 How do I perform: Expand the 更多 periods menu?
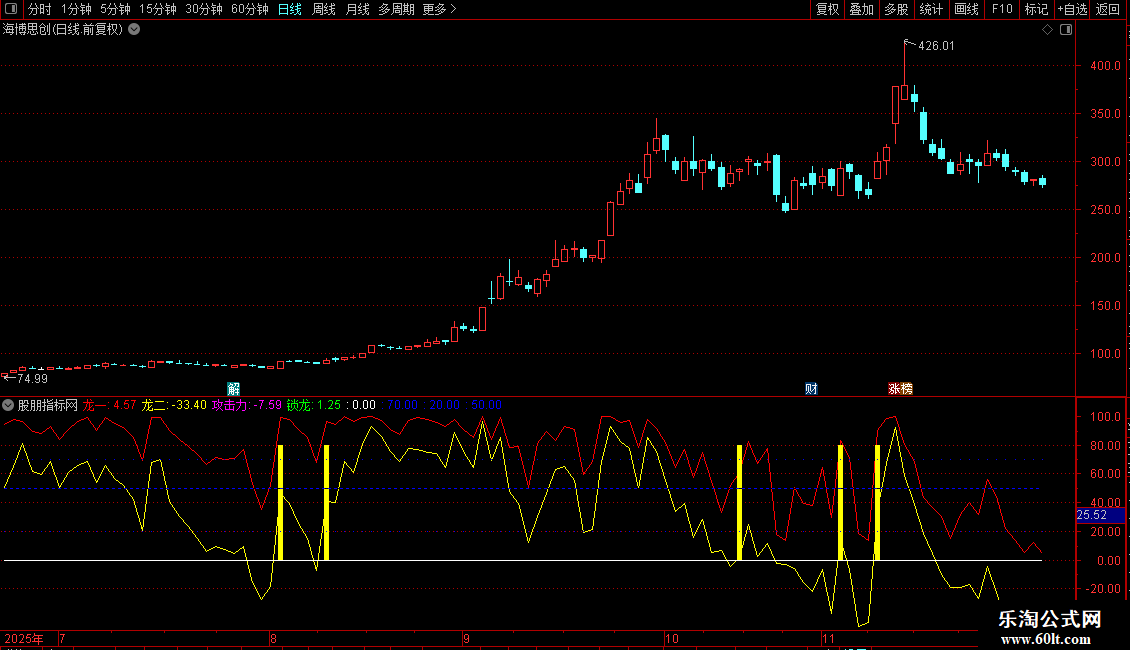(439, 9)
